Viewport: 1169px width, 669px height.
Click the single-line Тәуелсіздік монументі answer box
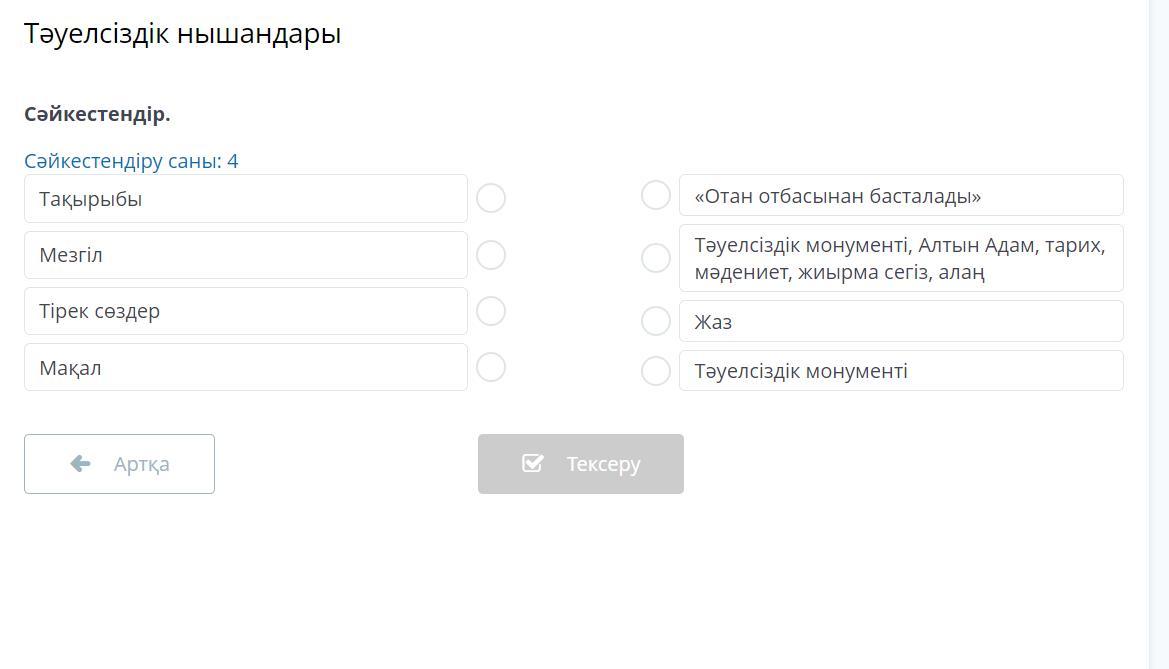[900, 371]
